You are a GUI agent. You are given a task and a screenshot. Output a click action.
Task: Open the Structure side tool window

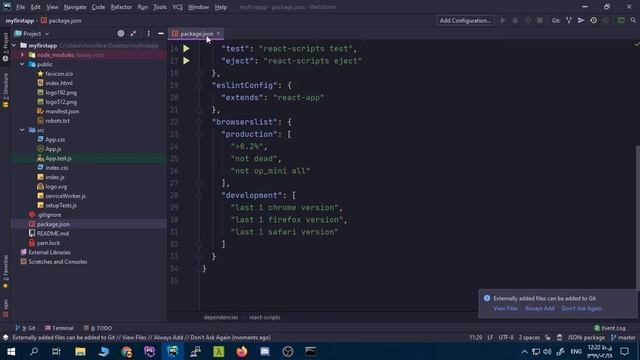(x=5, y=91)
